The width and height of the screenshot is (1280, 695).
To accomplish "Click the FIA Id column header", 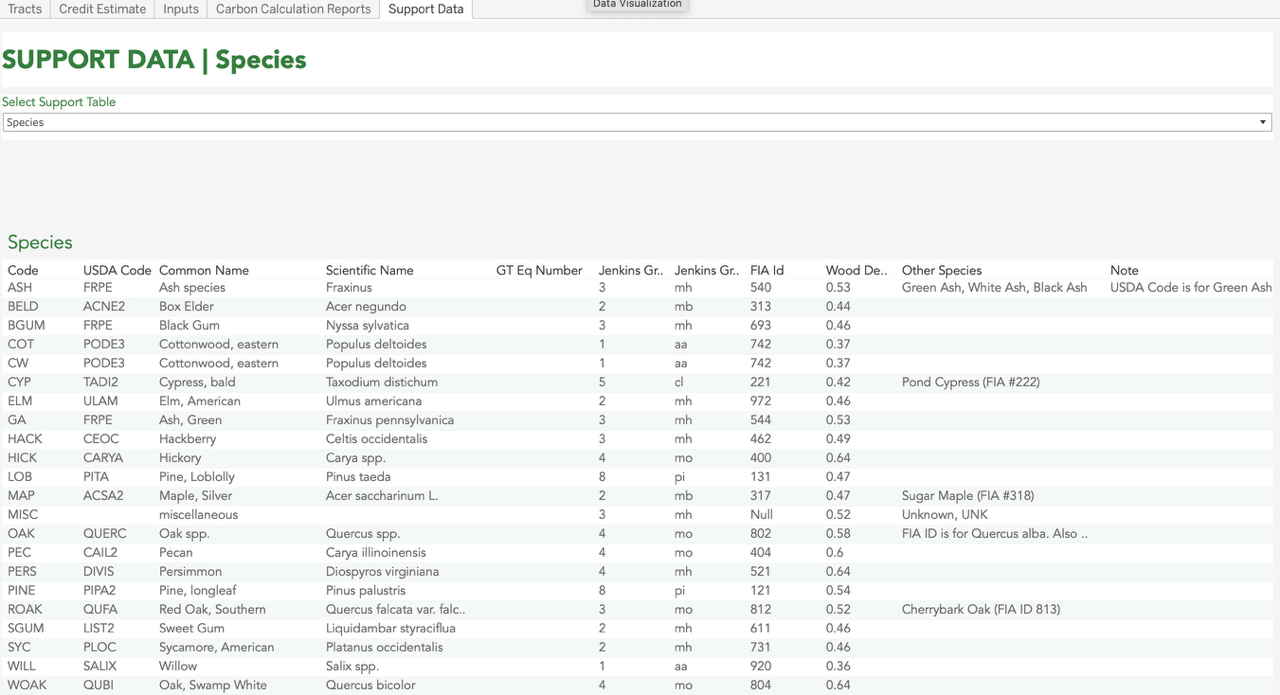I will tap(767, 270).
